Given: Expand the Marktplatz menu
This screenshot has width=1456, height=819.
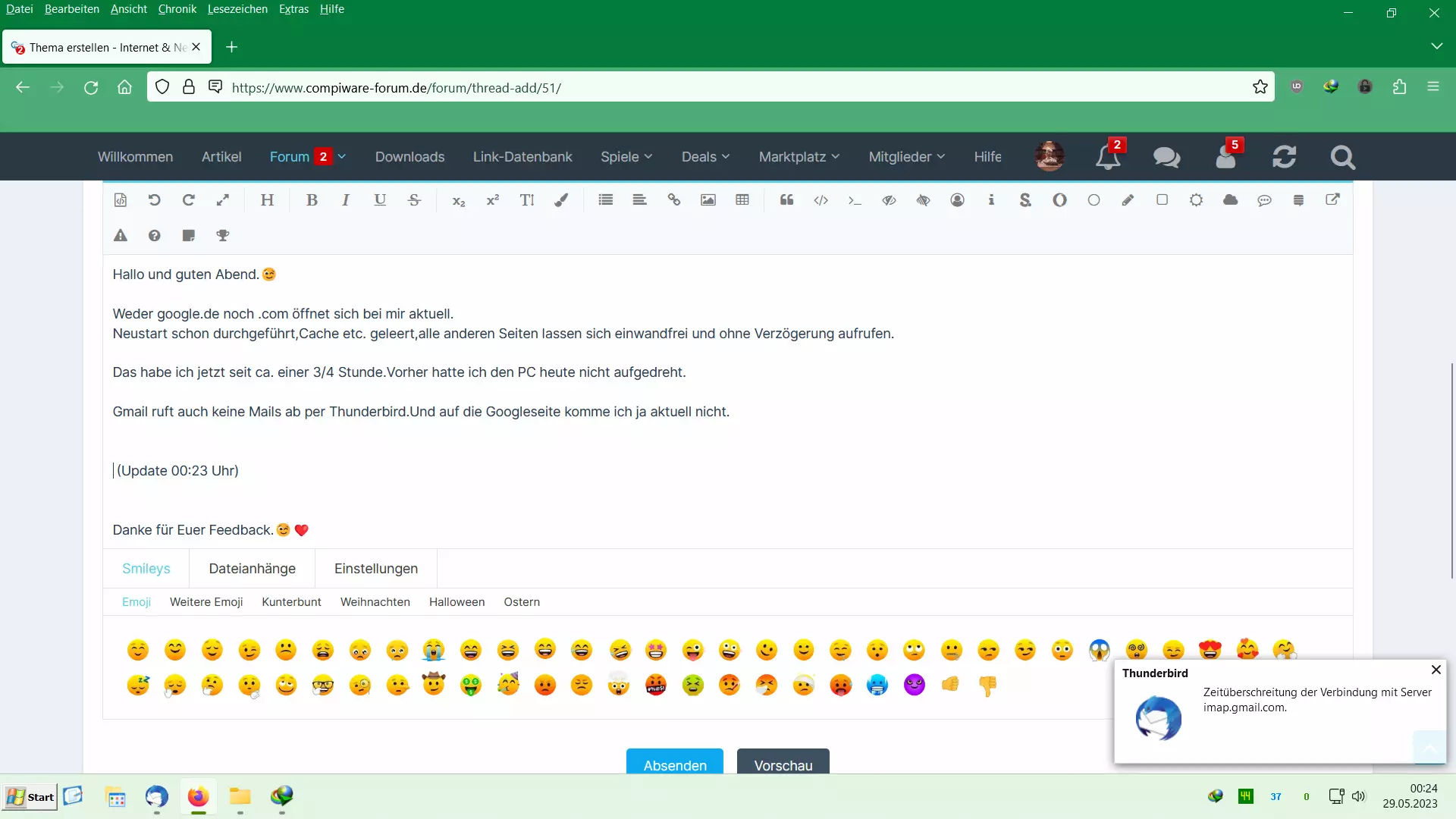Looking at the screenshot, I should coord(799,157).
